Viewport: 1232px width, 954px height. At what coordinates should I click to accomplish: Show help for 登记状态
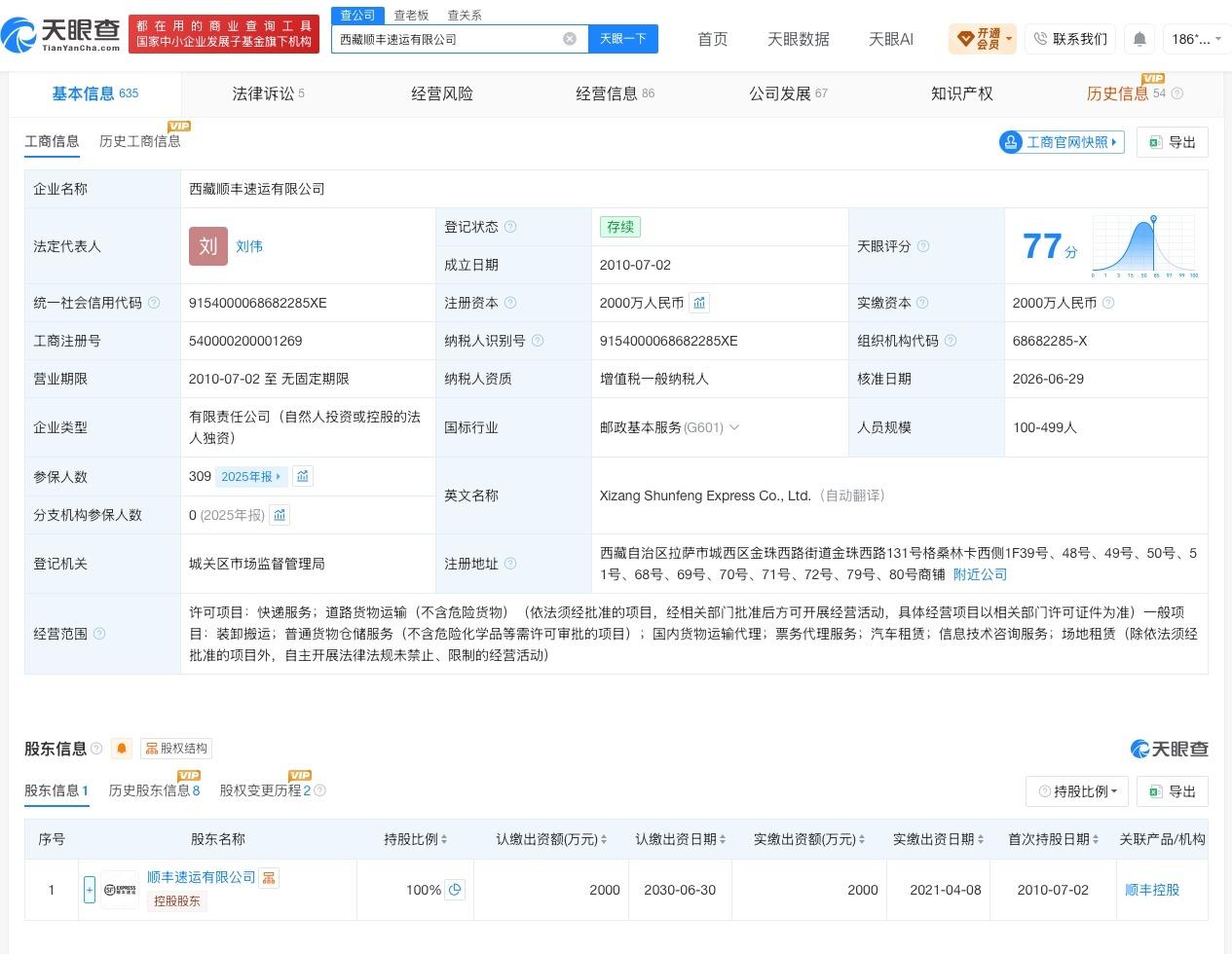510,227
